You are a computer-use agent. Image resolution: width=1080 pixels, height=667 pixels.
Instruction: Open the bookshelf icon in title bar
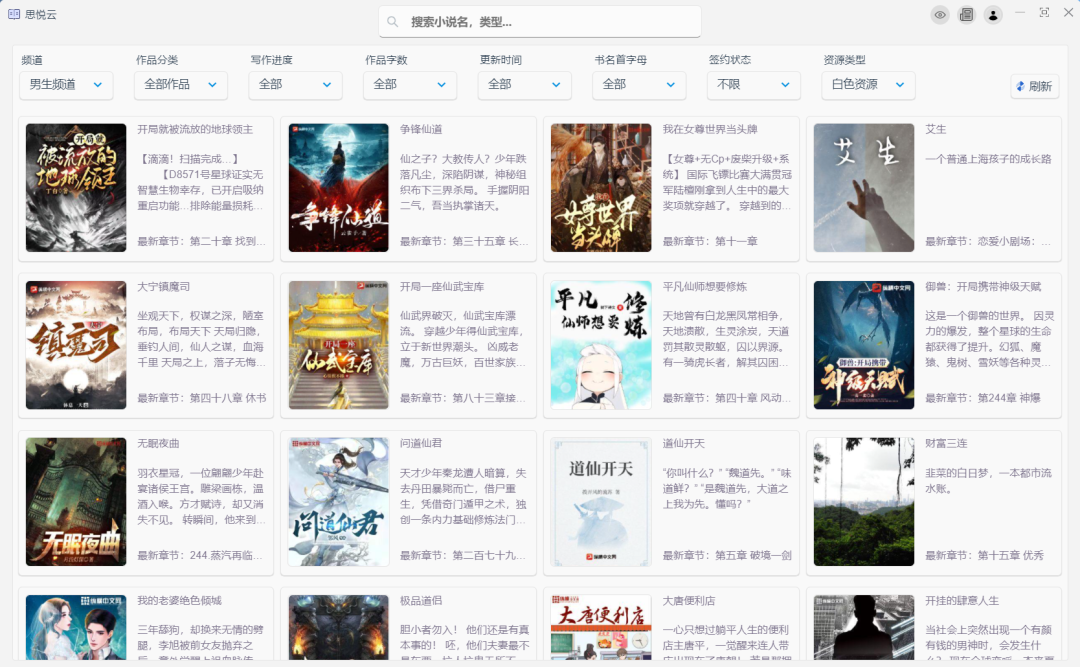tap(966, 14)
